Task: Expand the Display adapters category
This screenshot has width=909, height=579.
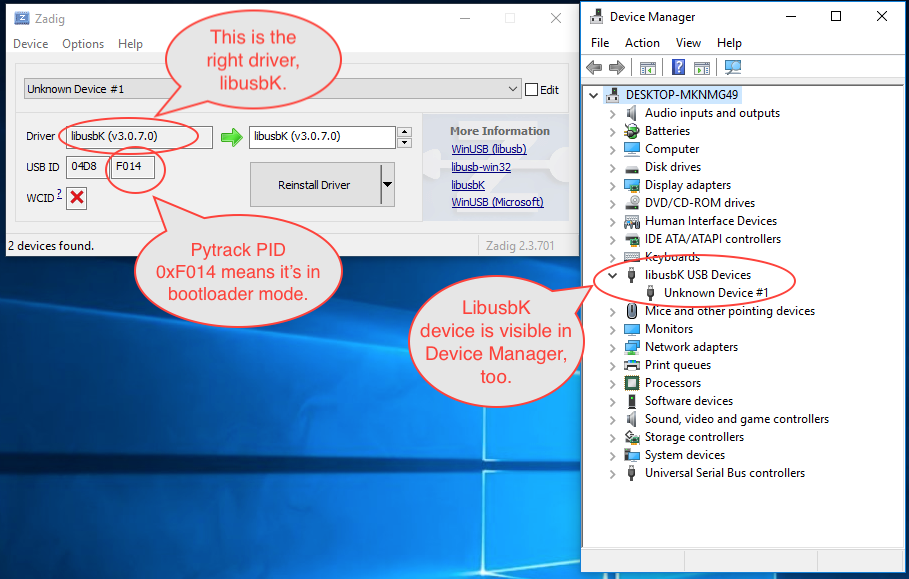Action: point(613,185)
